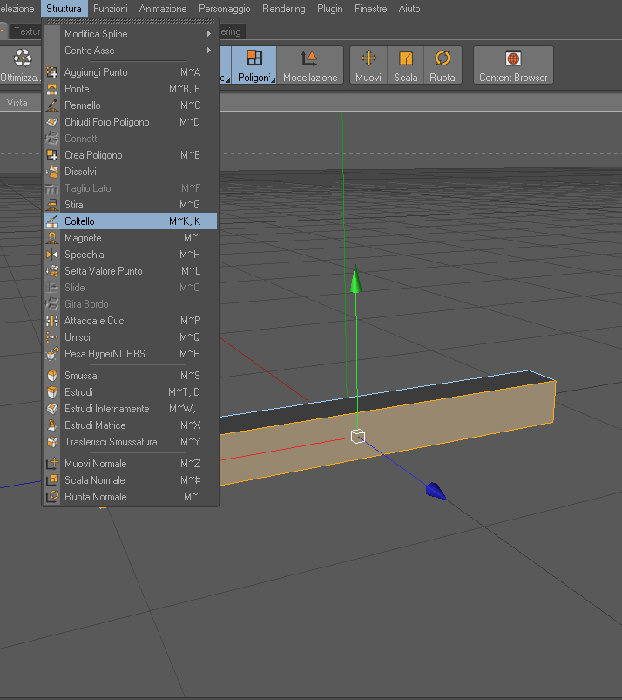Activate the Magnete magnet tool

[130, 238]
